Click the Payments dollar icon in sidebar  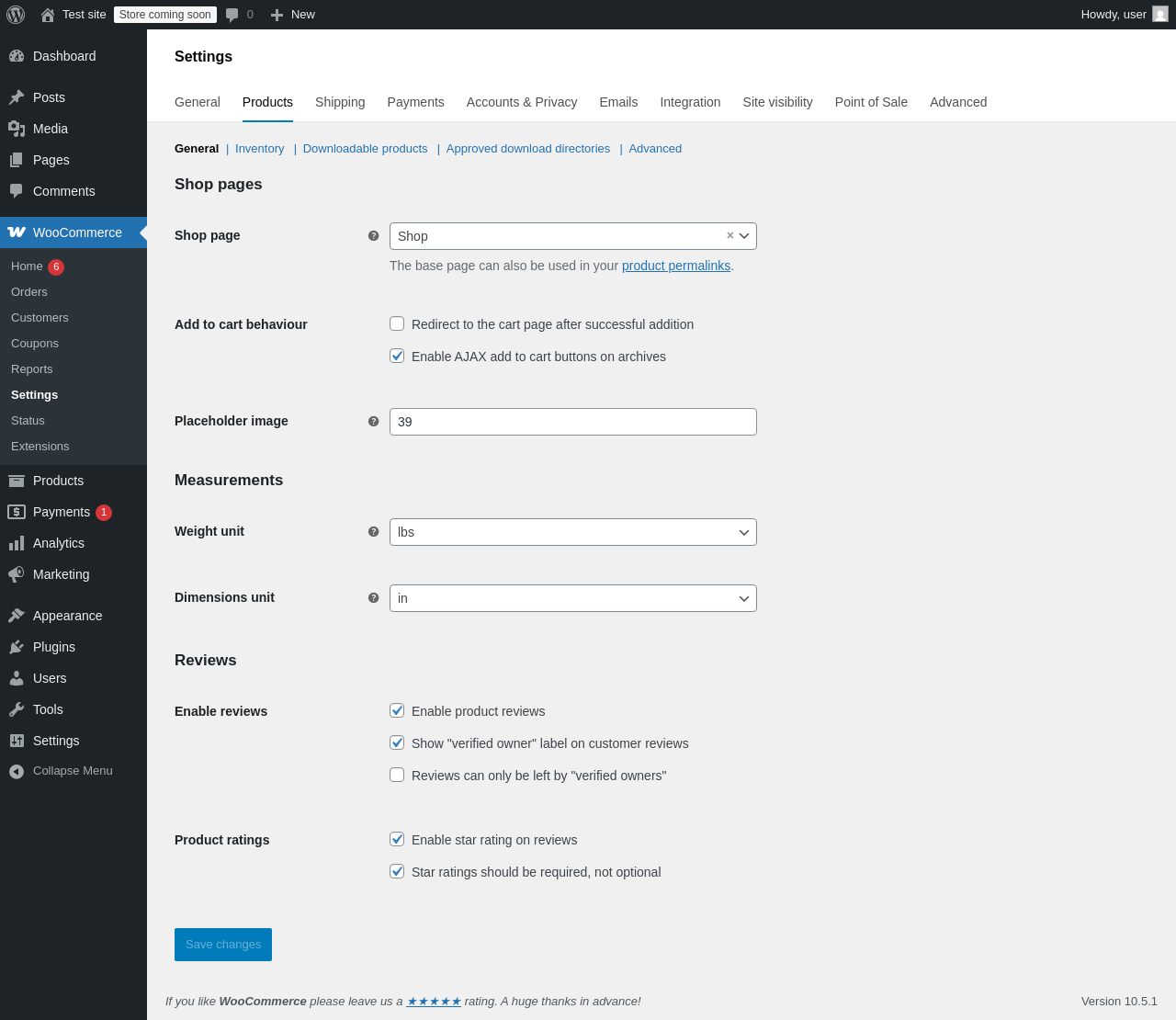tap(17, 512)
